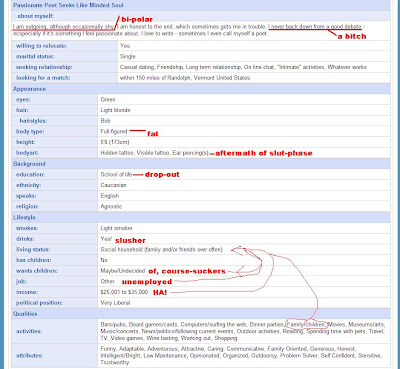Click the "has children:" label
400x369 pixels.
click(x=33, y=260)
